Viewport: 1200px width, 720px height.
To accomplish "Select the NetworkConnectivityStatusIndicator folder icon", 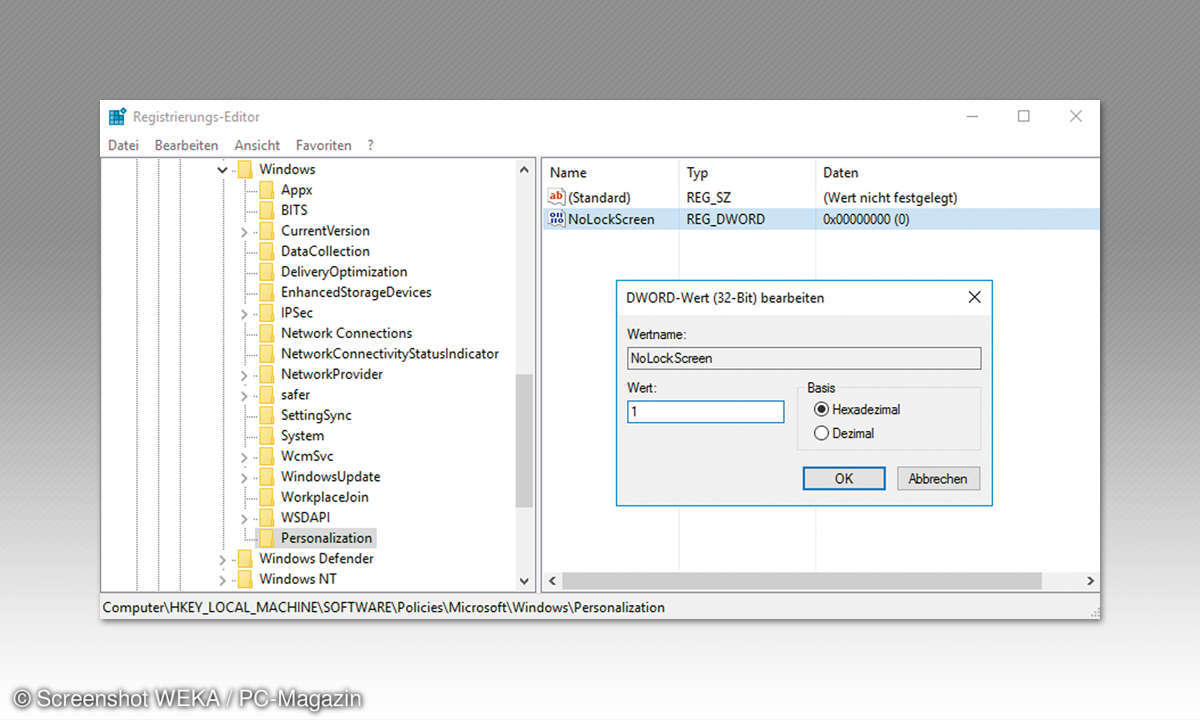I will 266,354.
